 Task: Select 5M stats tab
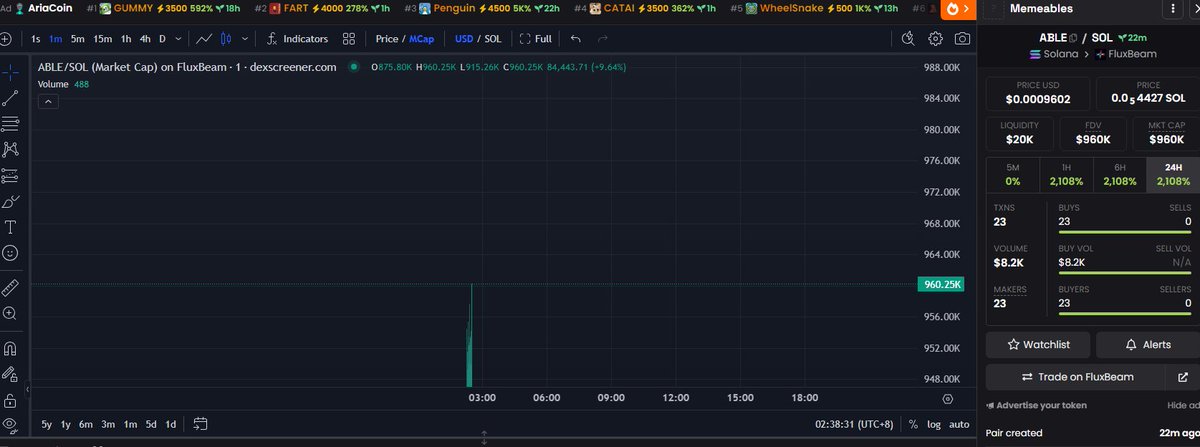point(1013,174)
